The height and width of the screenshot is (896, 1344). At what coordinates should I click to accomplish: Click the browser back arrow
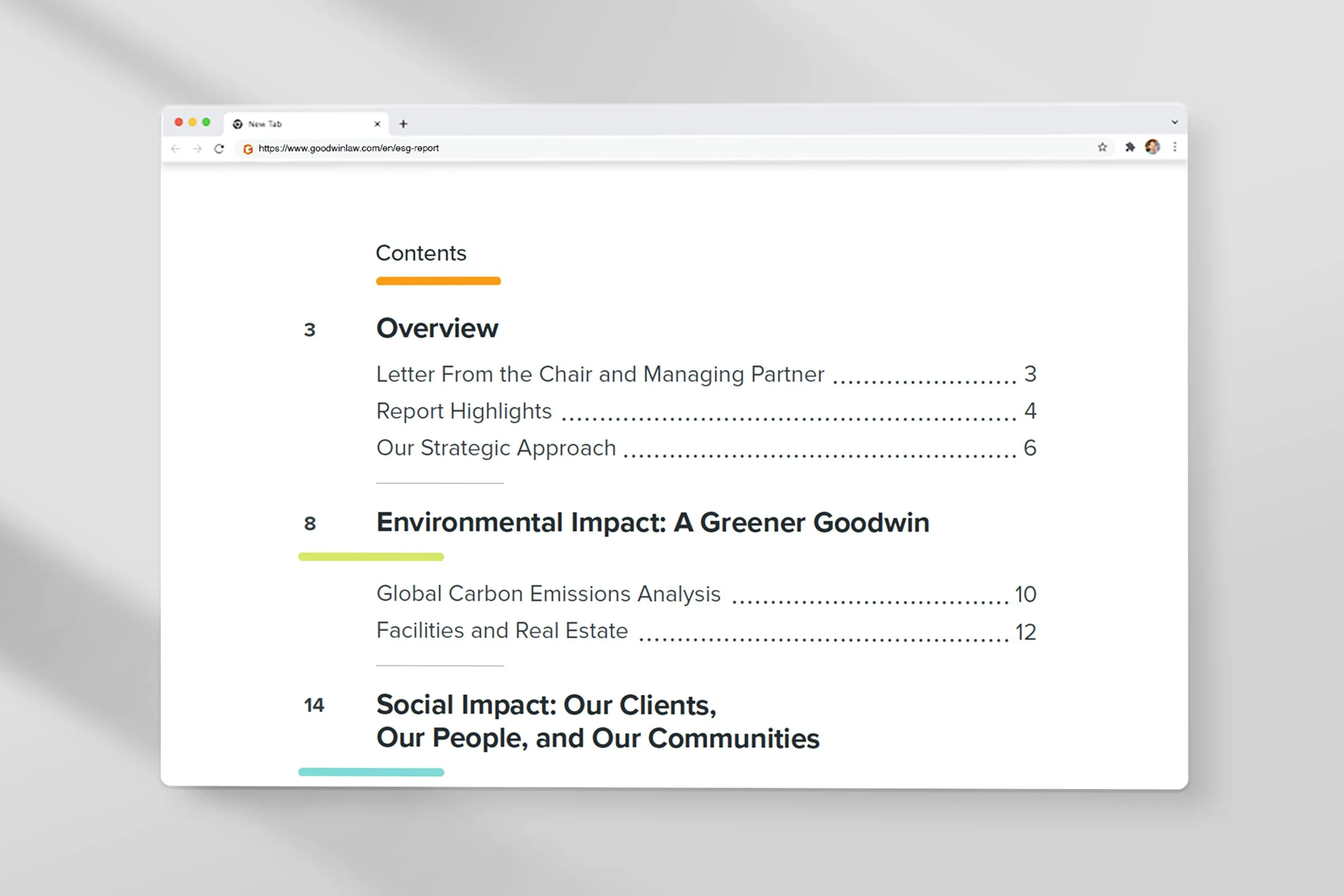pyautogui.click(x=175, y=148)
